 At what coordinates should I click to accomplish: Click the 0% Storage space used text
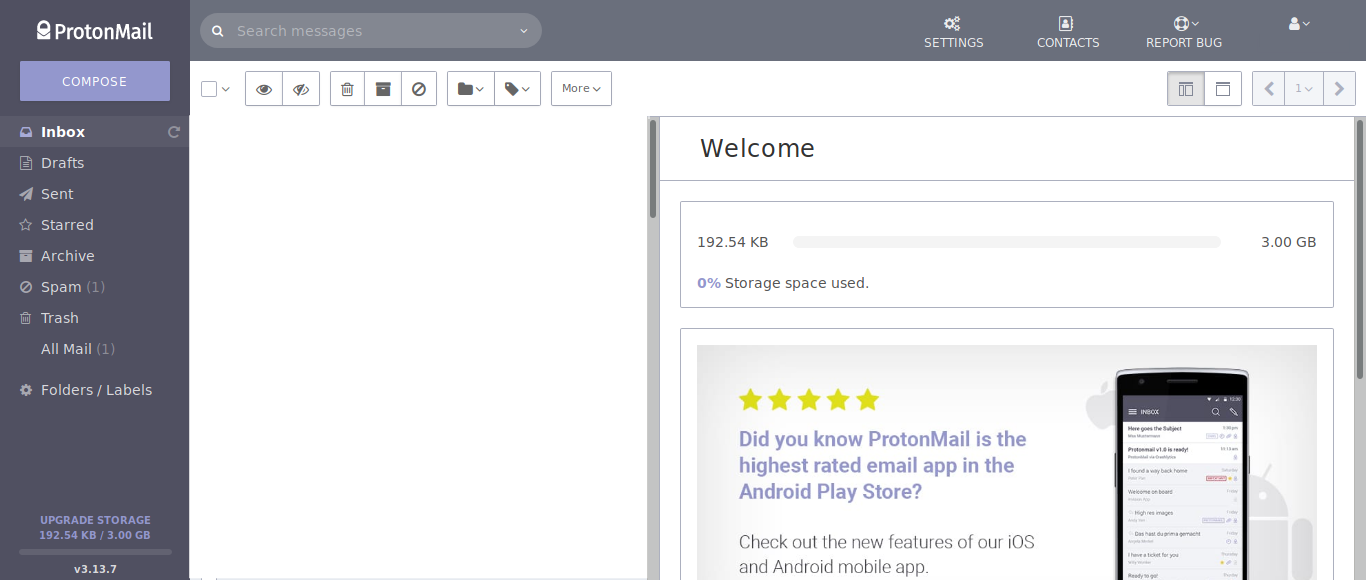click(783, 283)
